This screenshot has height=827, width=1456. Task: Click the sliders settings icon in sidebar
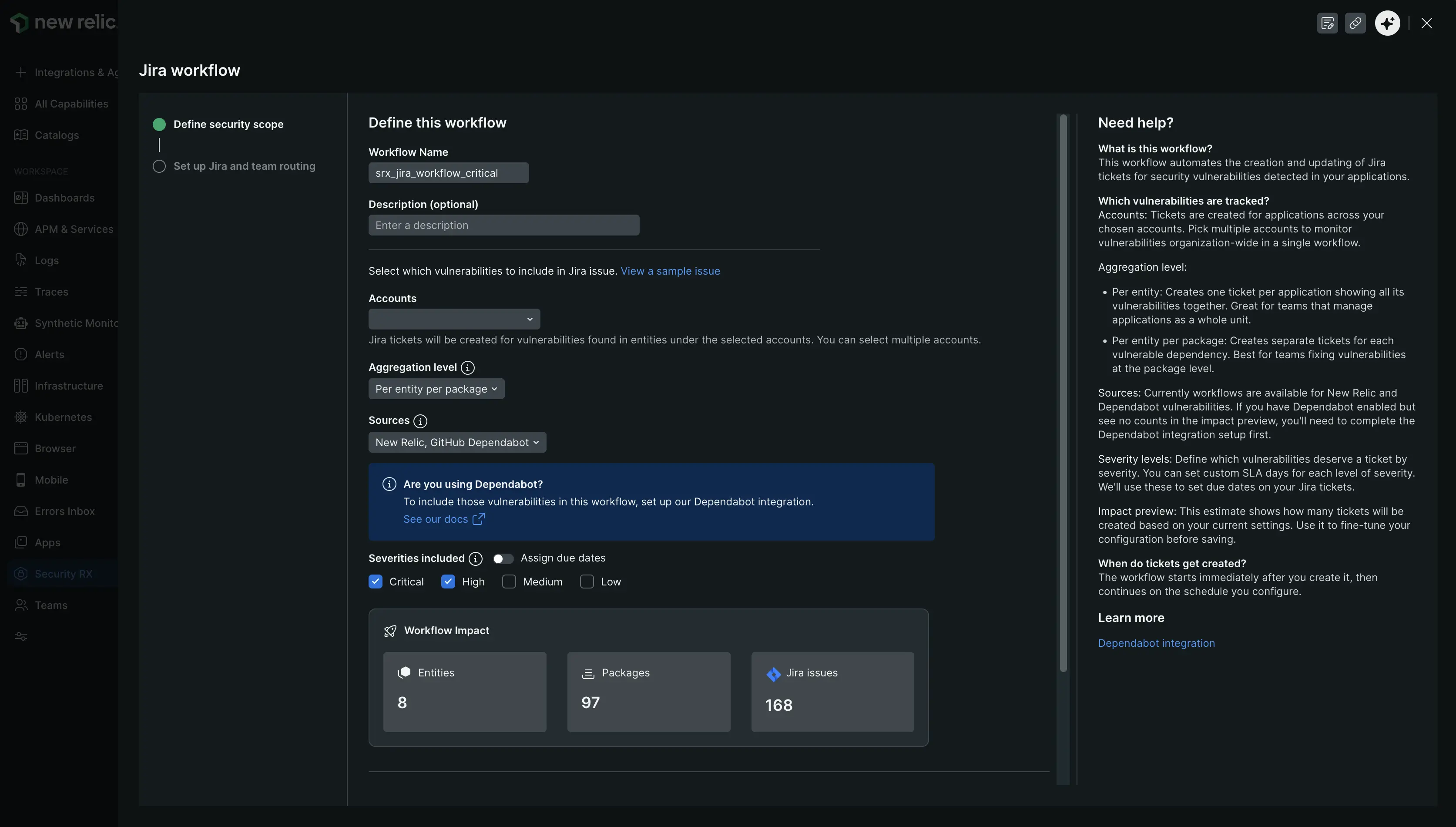point(21,637)
